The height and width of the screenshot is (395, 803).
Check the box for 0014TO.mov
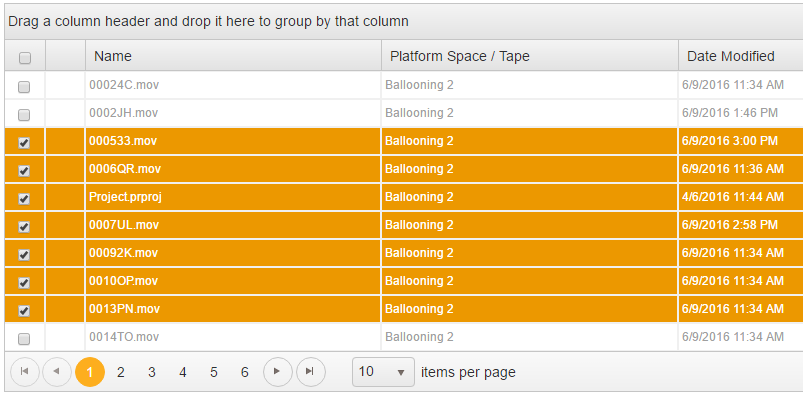24,339
